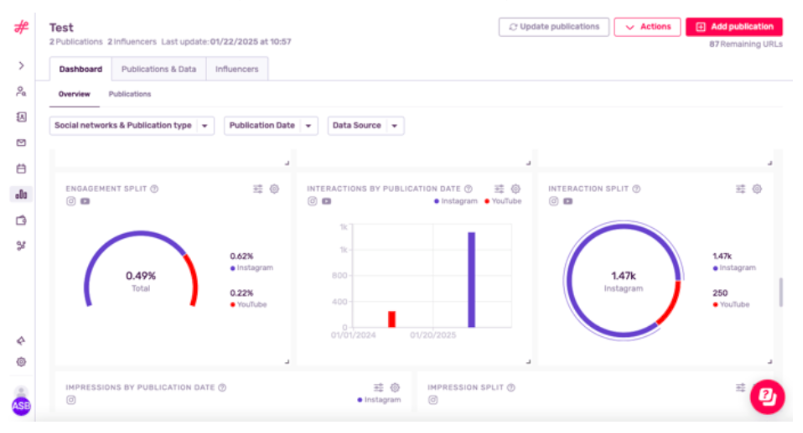Open Engagement Split filter sliders icon
Viewport: 803px width, 433px height.
pyautogui.click(x=258, y=189)
